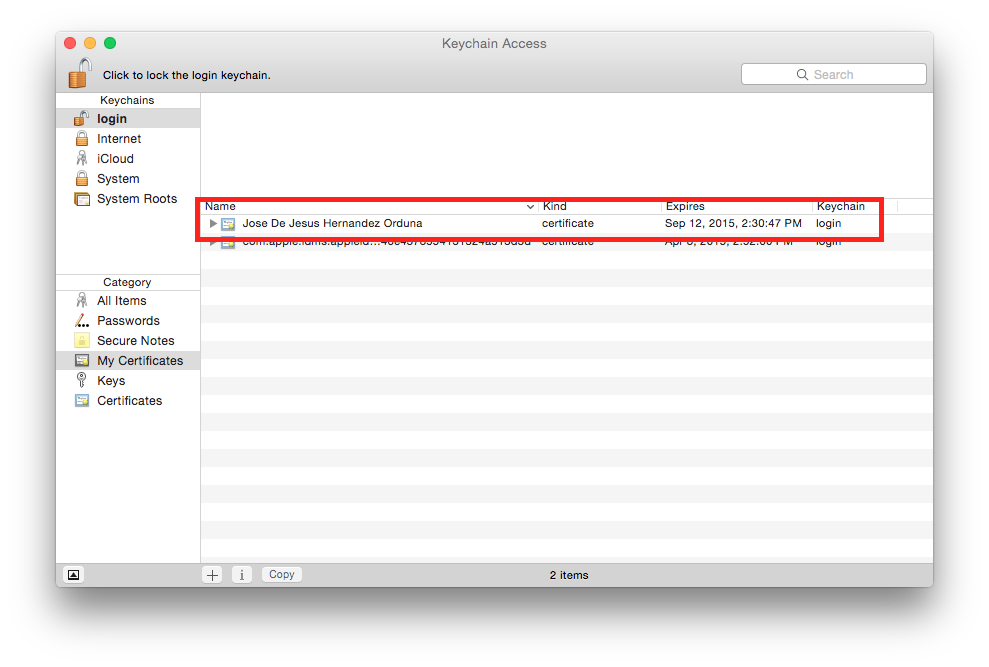989x667 pixels.
Task: Close the Keychain Access window
Action: [x=70, y=43]
